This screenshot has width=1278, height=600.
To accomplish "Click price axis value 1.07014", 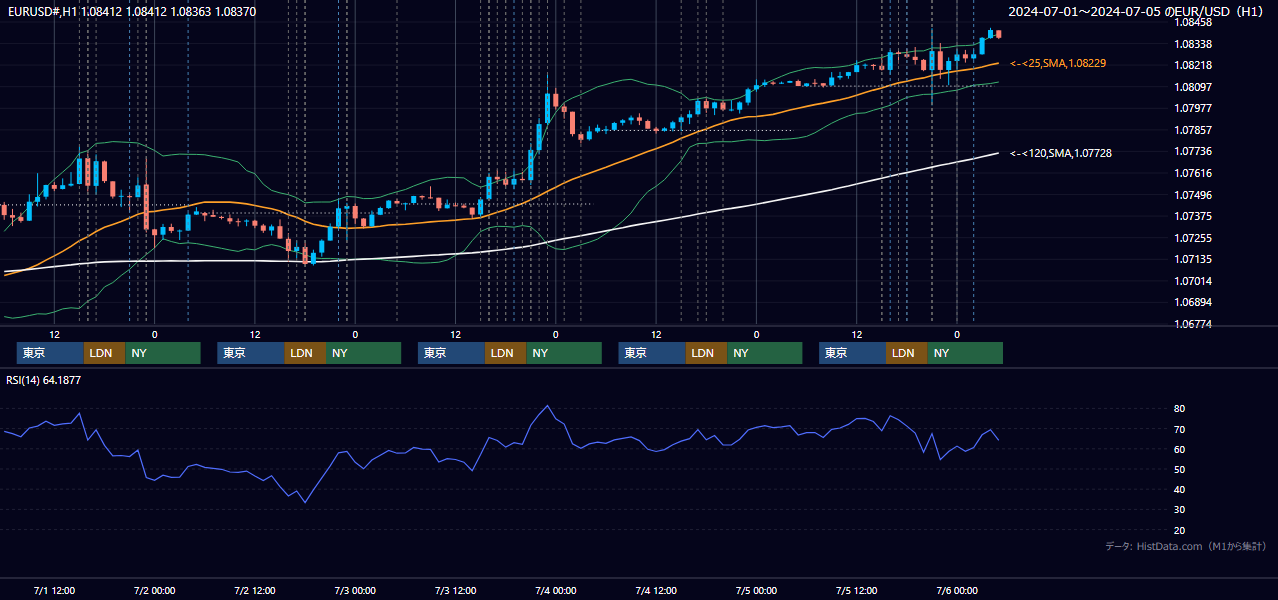I will [1193, 281].
